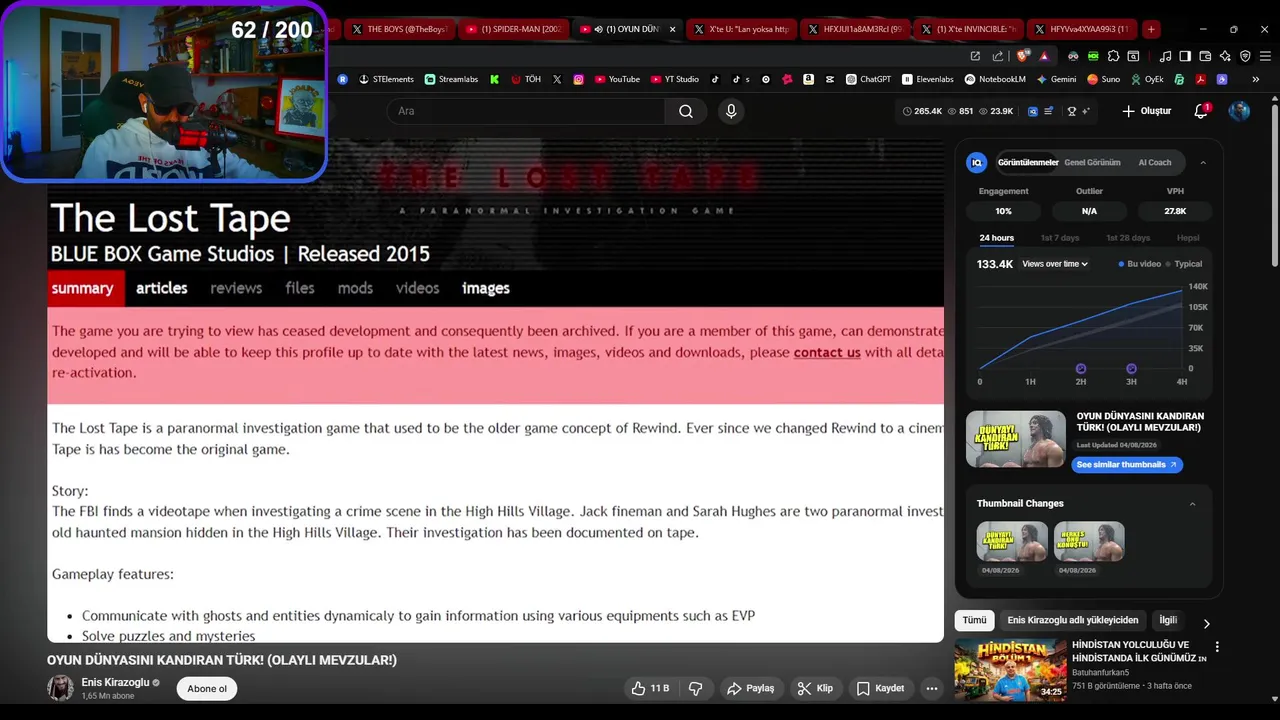
Task: Click Abone ol subscribe button
Action: (x=207, y=688)
